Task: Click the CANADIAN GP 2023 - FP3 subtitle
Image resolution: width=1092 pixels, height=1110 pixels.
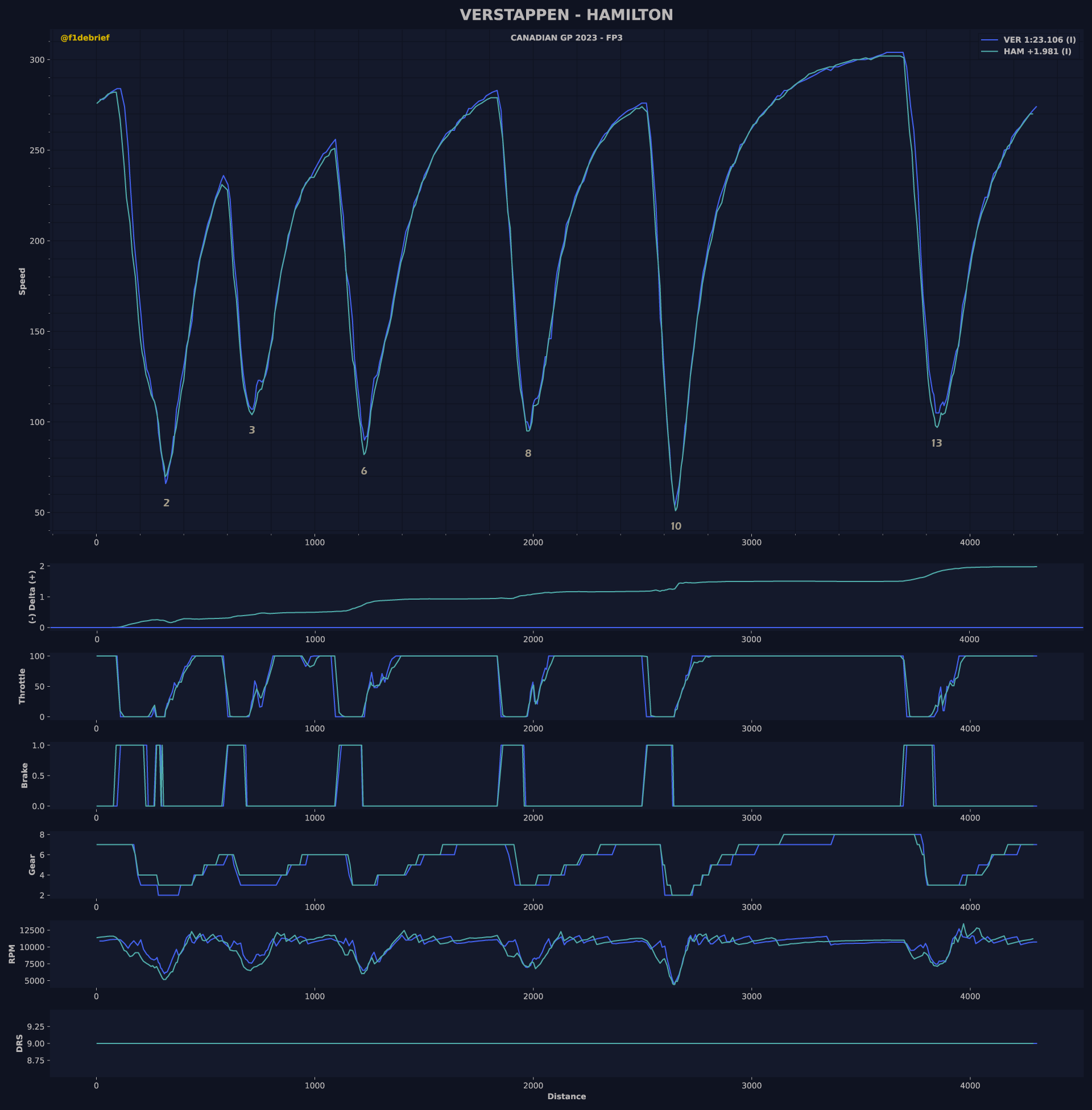Action: pos(566,38)
